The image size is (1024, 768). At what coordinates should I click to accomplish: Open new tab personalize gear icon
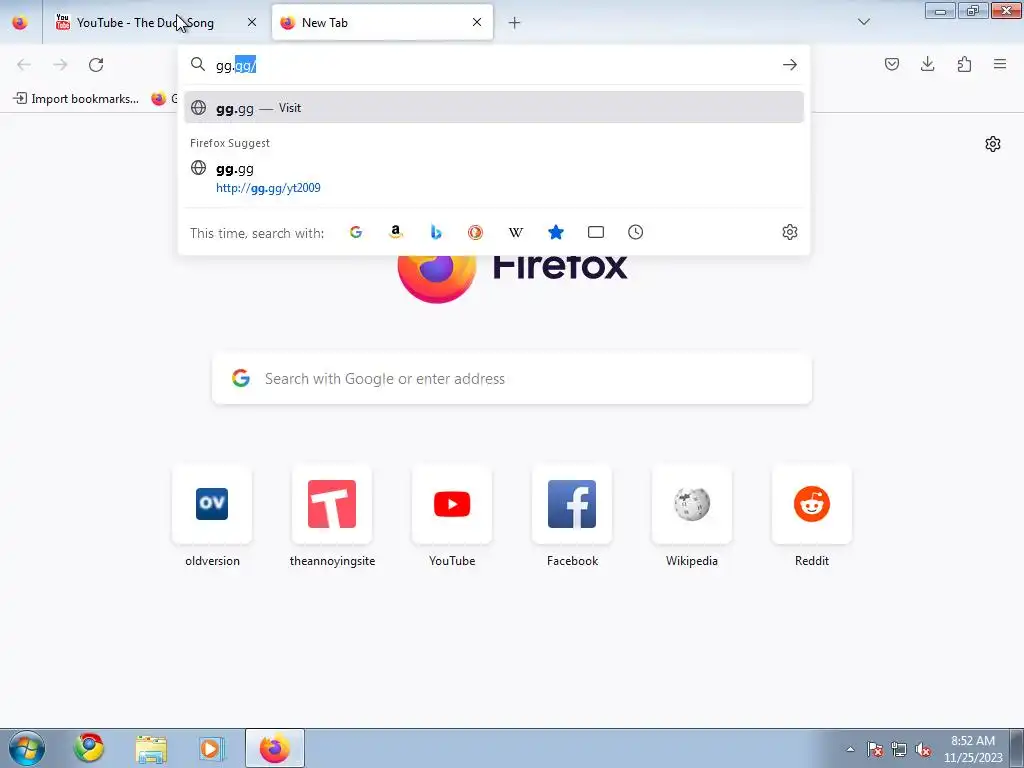point(993,144)
